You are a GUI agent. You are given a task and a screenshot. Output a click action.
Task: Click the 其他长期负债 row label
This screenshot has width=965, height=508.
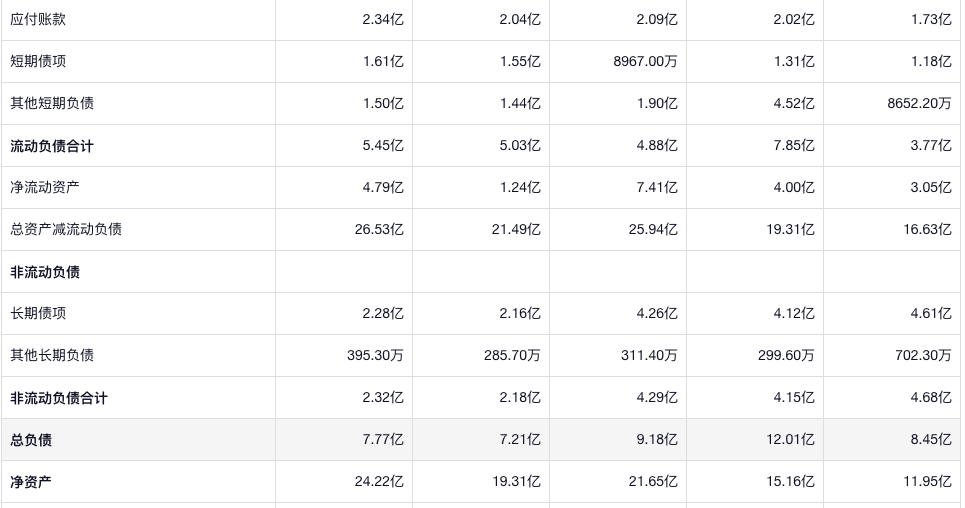pyautogui.click(x=52, y=355)
